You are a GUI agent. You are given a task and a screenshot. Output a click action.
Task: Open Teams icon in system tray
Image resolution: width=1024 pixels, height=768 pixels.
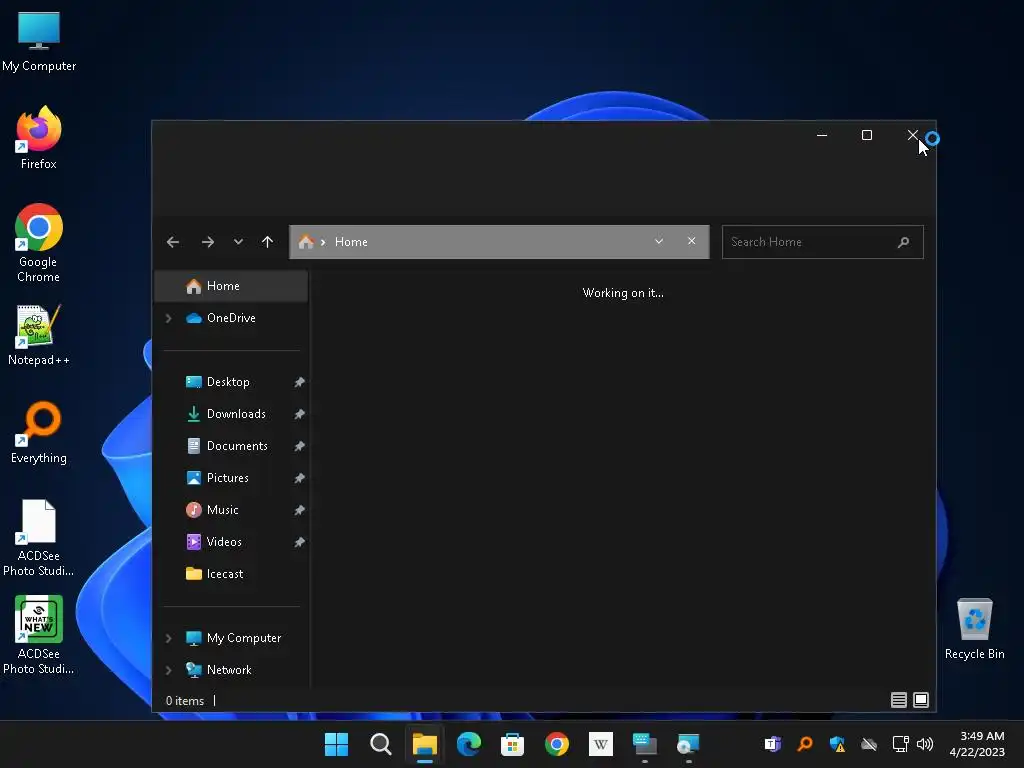[x=773, y=744]
